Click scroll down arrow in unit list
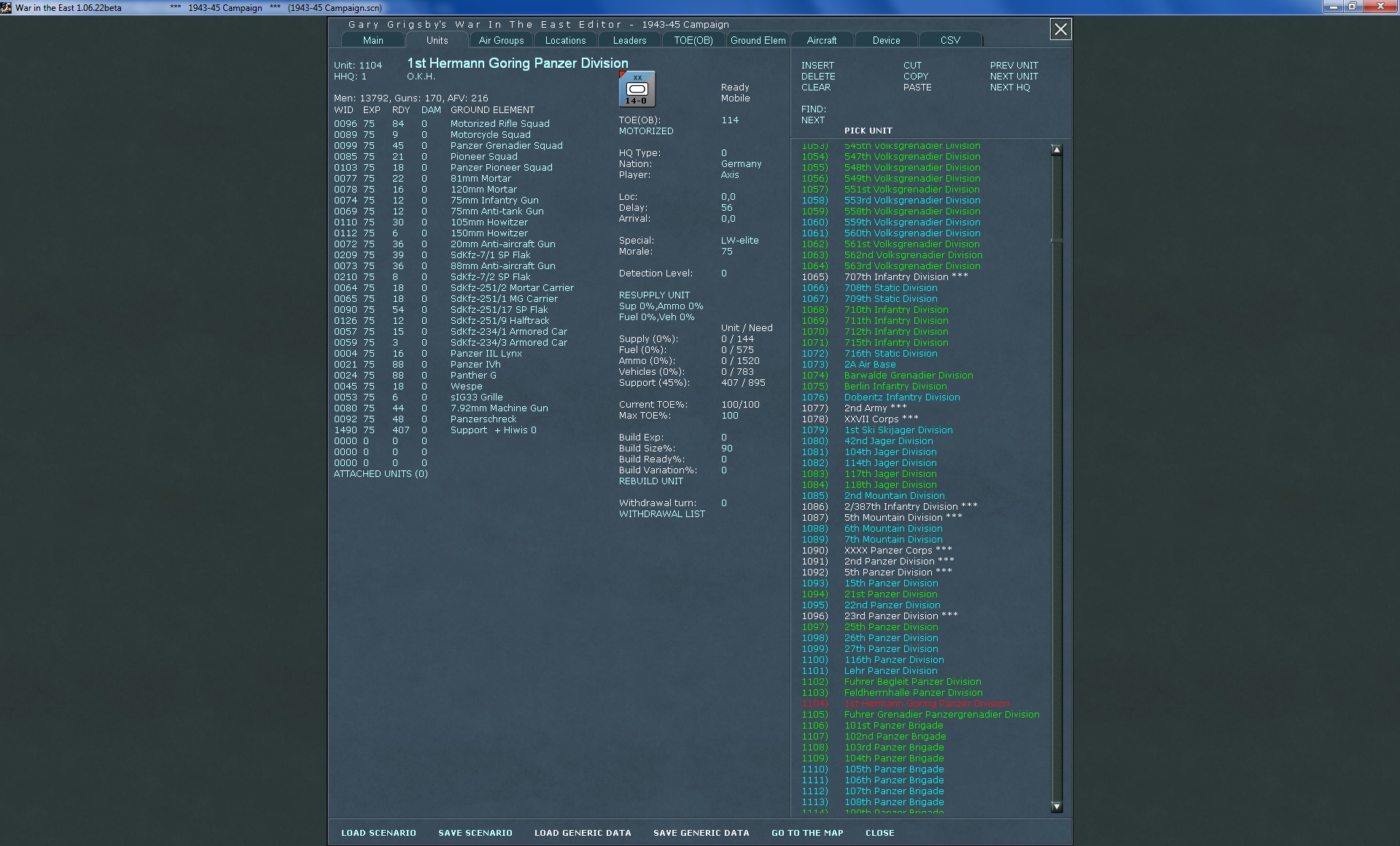Image resolution: width=1400 pixels, height=846 pixels. click(1057, 807)
